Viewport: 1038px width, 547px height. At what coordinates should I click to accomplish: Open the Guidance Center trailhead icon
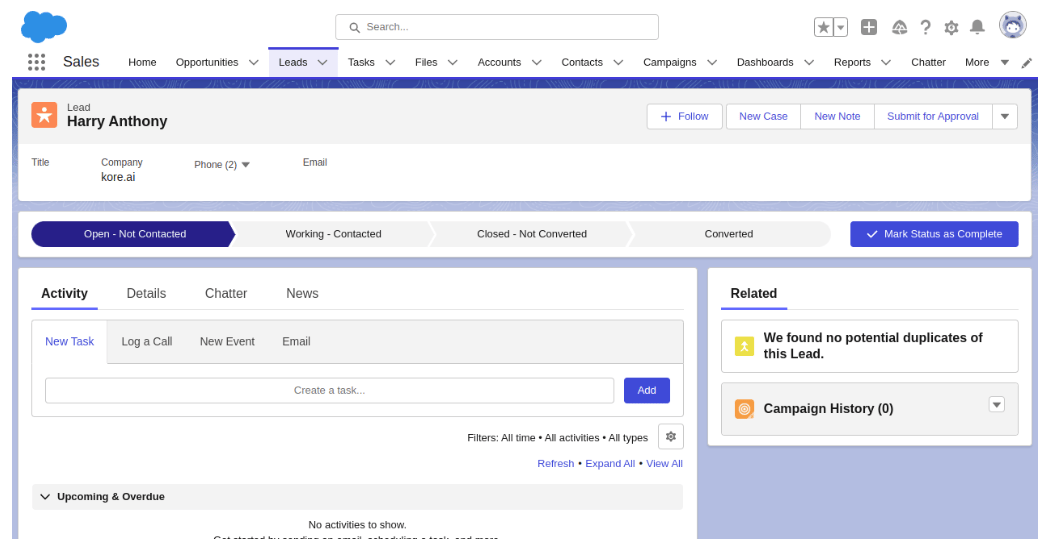[899, 27]
